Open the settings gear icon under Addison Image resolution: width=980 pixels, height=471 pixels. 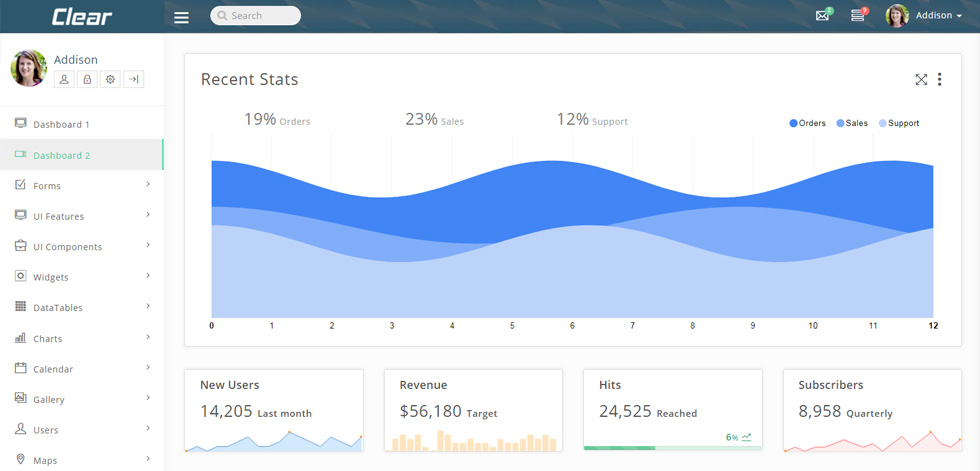click(x=110, y=79)
